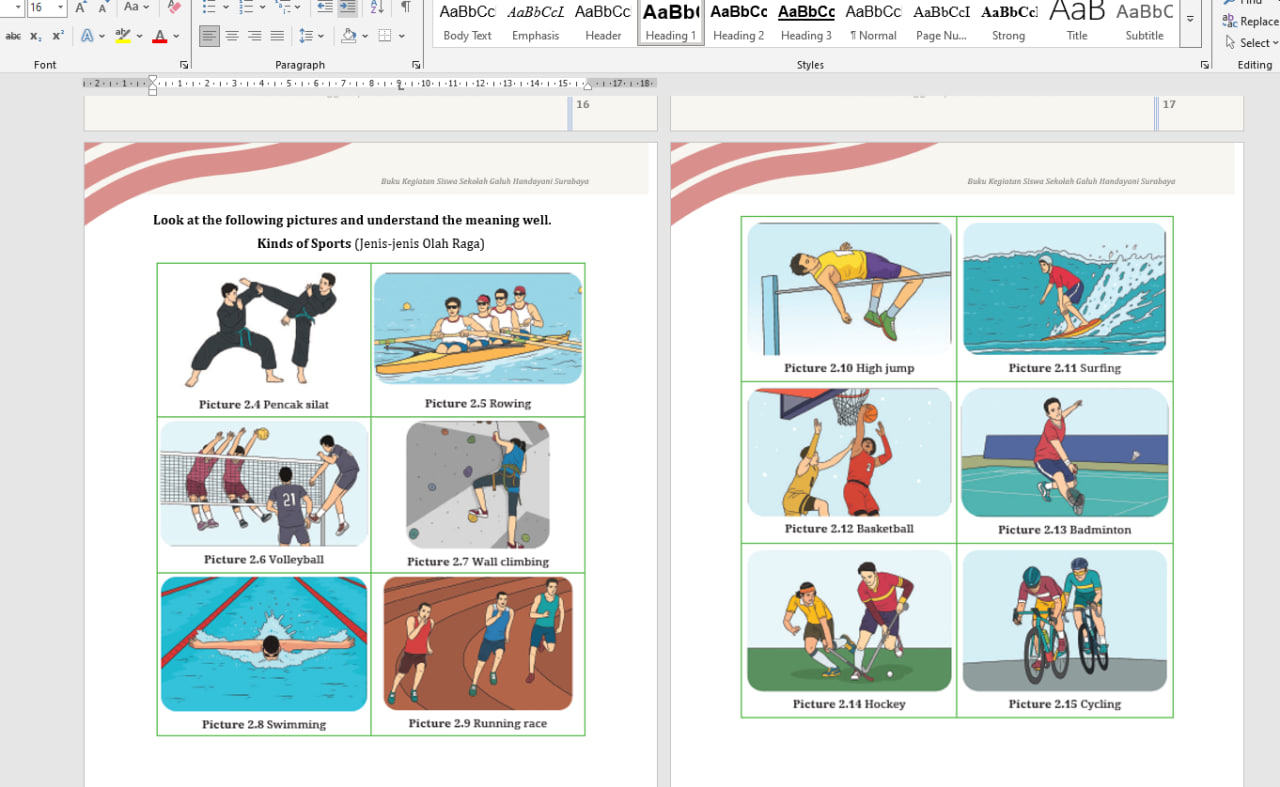Apply Header style

(x=603, y=22)
